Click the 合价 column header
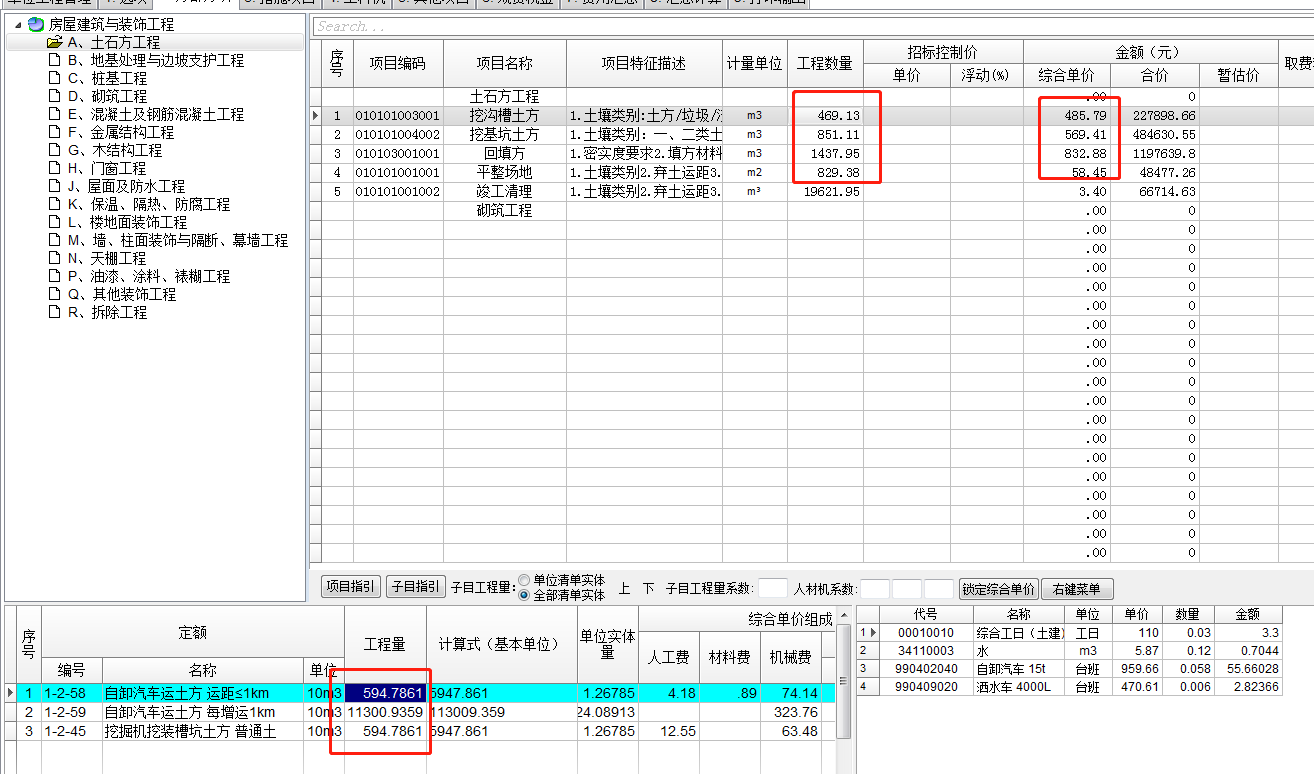The image size is (1314, 774). coord(1155,76)
